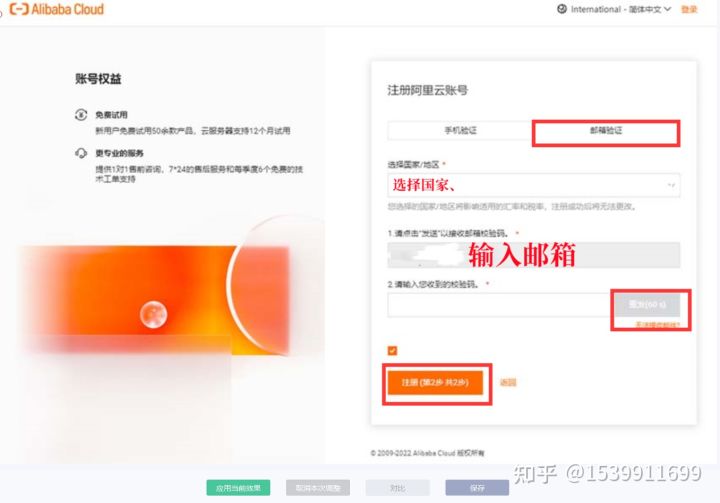
Task: Click the Alibaba Cloud logo
Action: pyautogui.click(x=57, y=9)
